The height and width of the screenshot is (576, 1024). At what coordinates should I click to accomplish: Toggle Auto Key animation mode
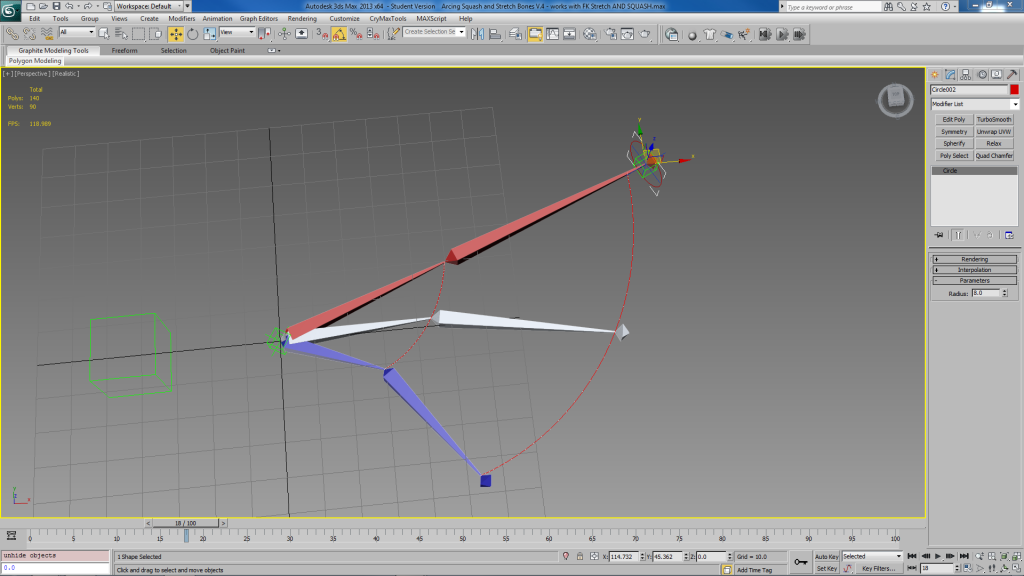point(826,556)
